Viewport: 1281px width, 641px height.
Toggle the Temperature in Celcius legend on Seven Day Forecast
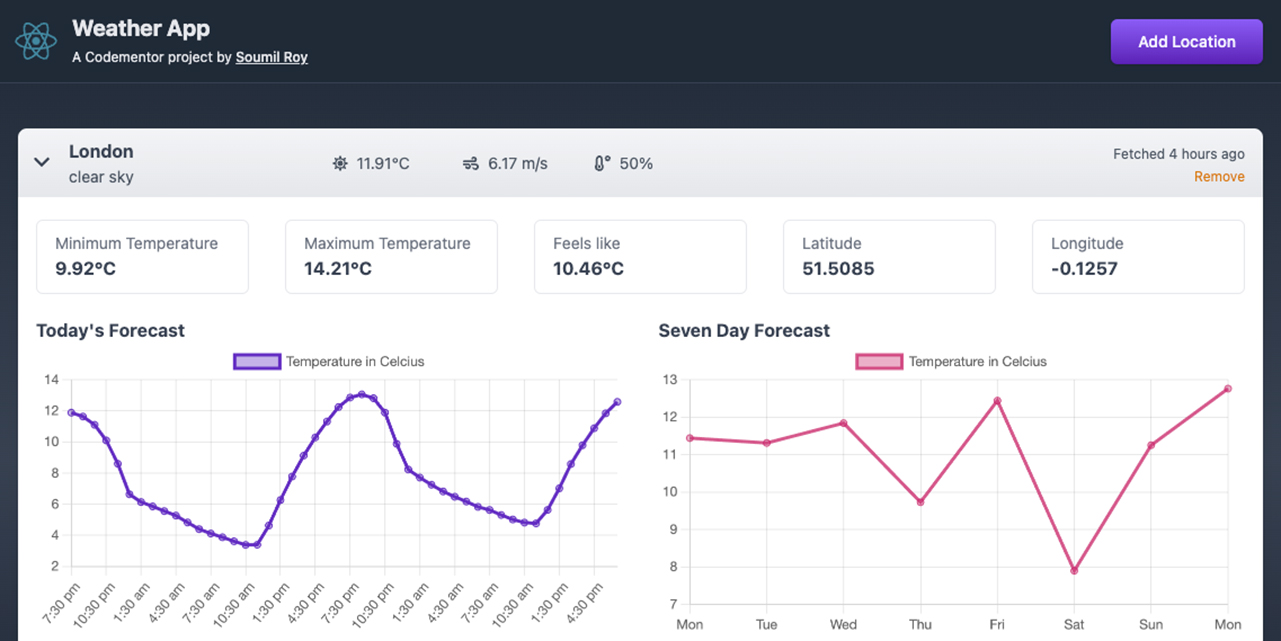(978, 361)
